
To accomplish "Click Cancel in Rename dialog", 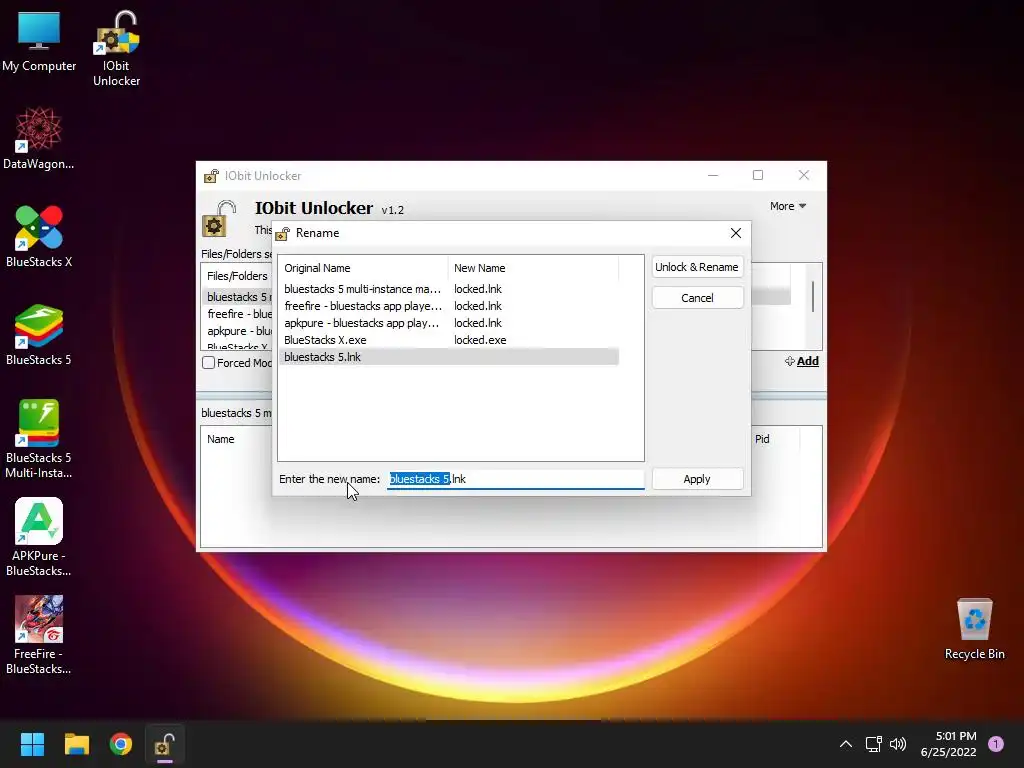I will (697, 298).
